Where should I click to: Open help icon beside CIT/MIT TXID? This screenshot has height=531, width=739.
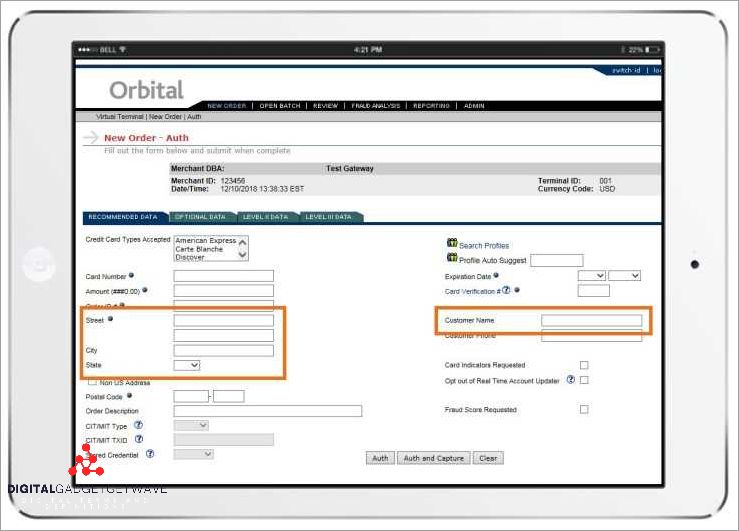pyautogui.click(x=139, y=439)
